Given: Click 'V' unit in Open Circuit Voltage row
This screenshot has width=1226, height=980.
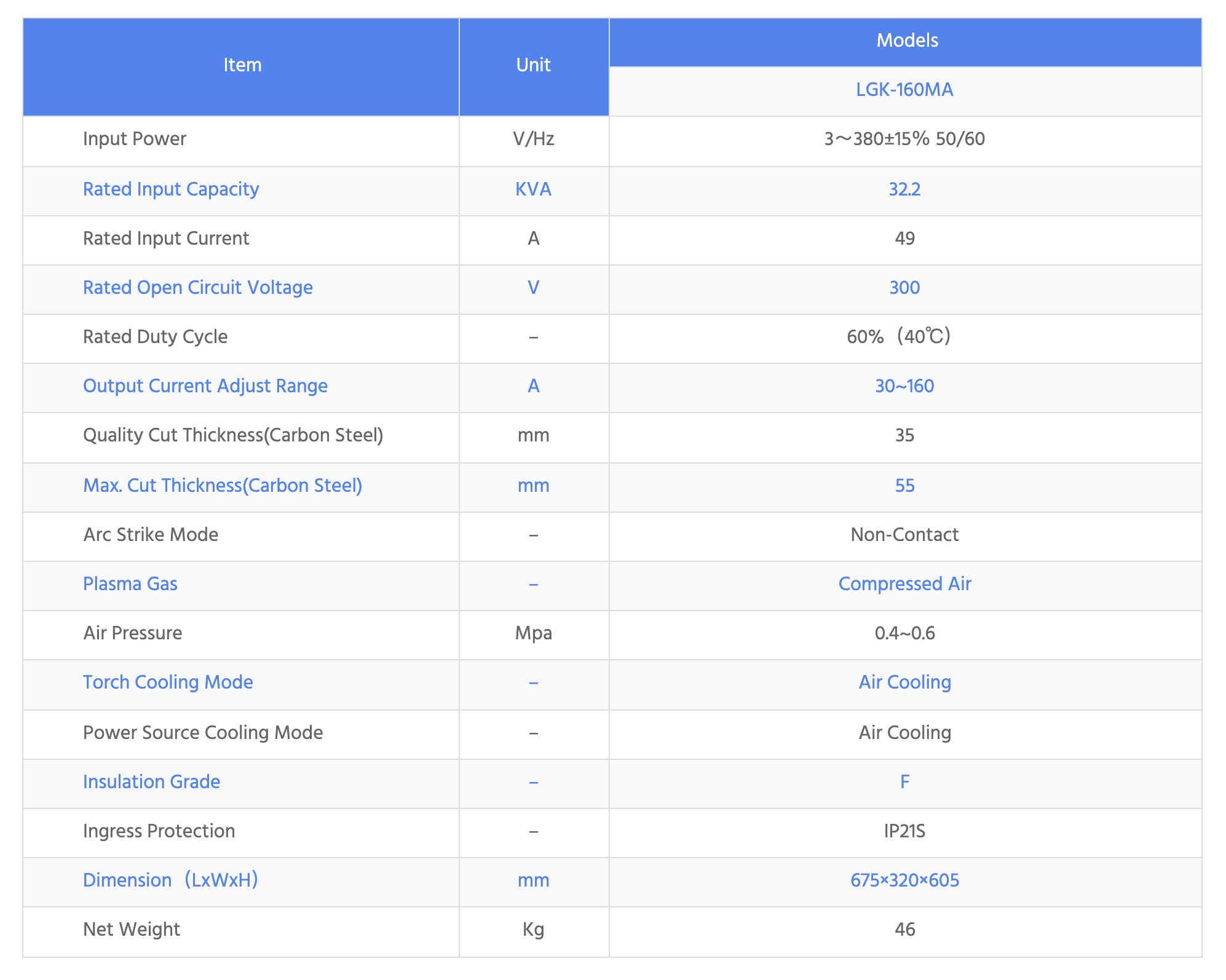Looking at the screenshot, I should (x=534, y=288).
